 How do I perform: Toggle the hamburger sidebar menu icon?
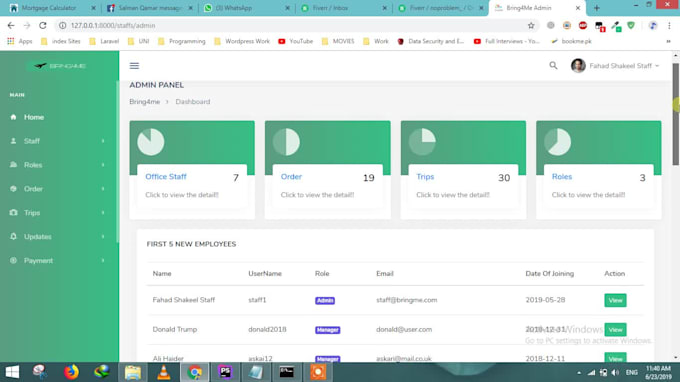(134, 66)
